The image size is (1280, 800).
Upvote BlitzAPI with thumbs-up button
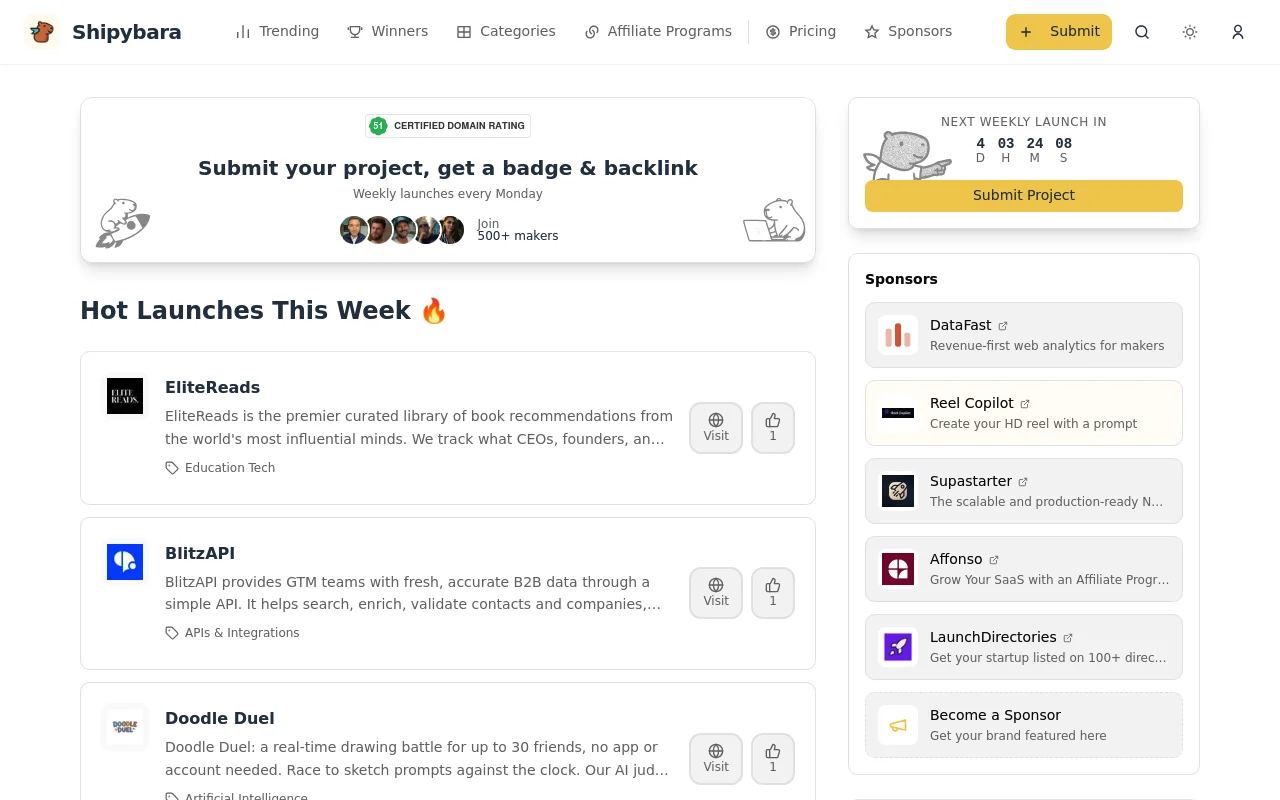[x=772, y=593]
